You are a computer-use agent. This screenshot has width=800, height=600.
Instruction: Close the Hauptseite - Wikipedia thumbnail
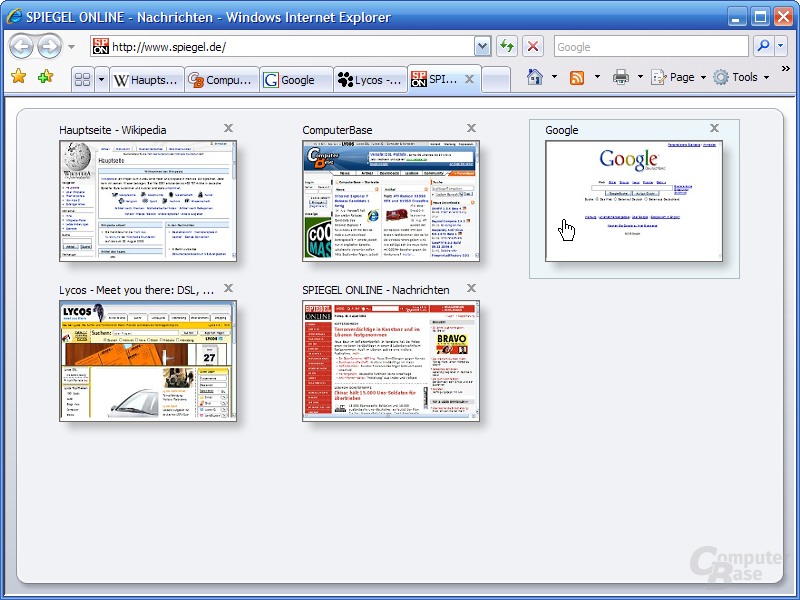coord(229,128)
